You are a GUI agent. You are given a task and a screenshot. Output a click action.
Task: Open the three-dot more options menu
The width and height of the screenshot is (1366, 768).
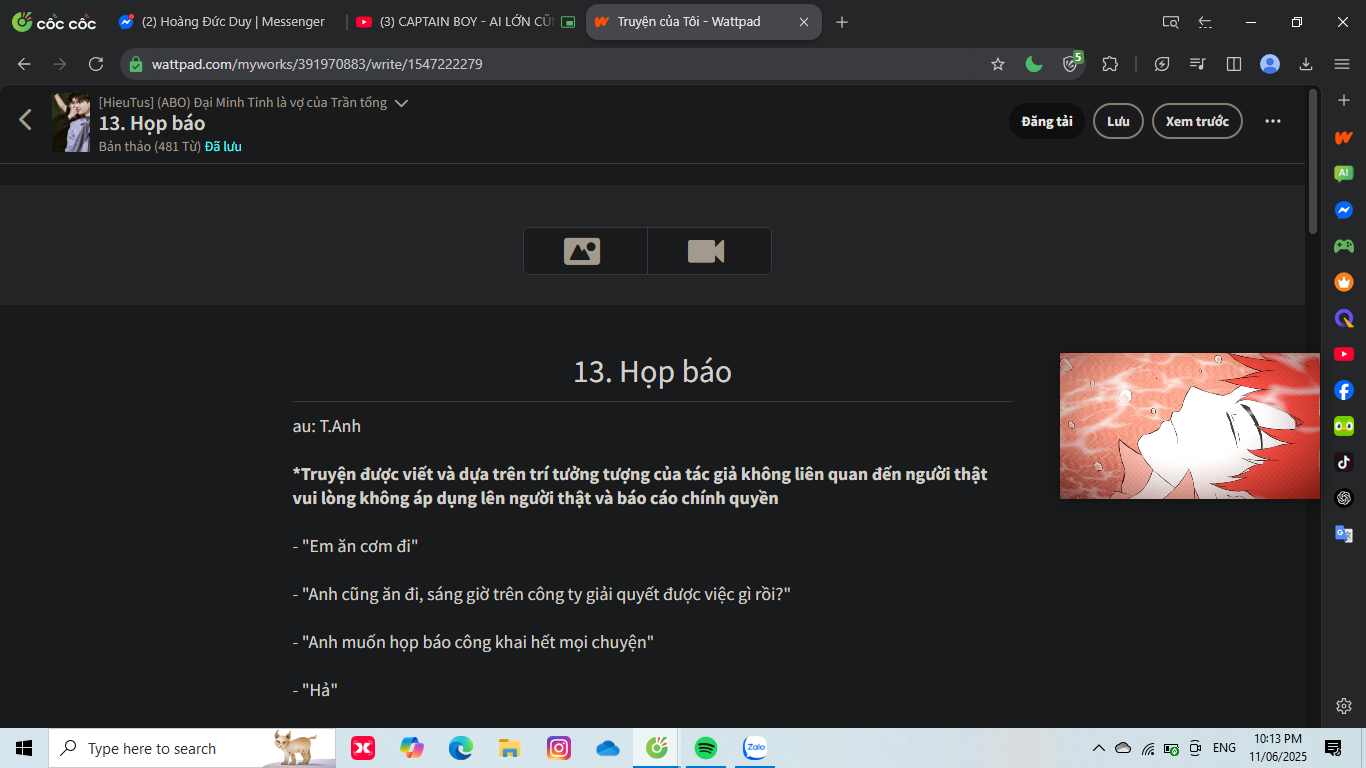coord(1272,121)
